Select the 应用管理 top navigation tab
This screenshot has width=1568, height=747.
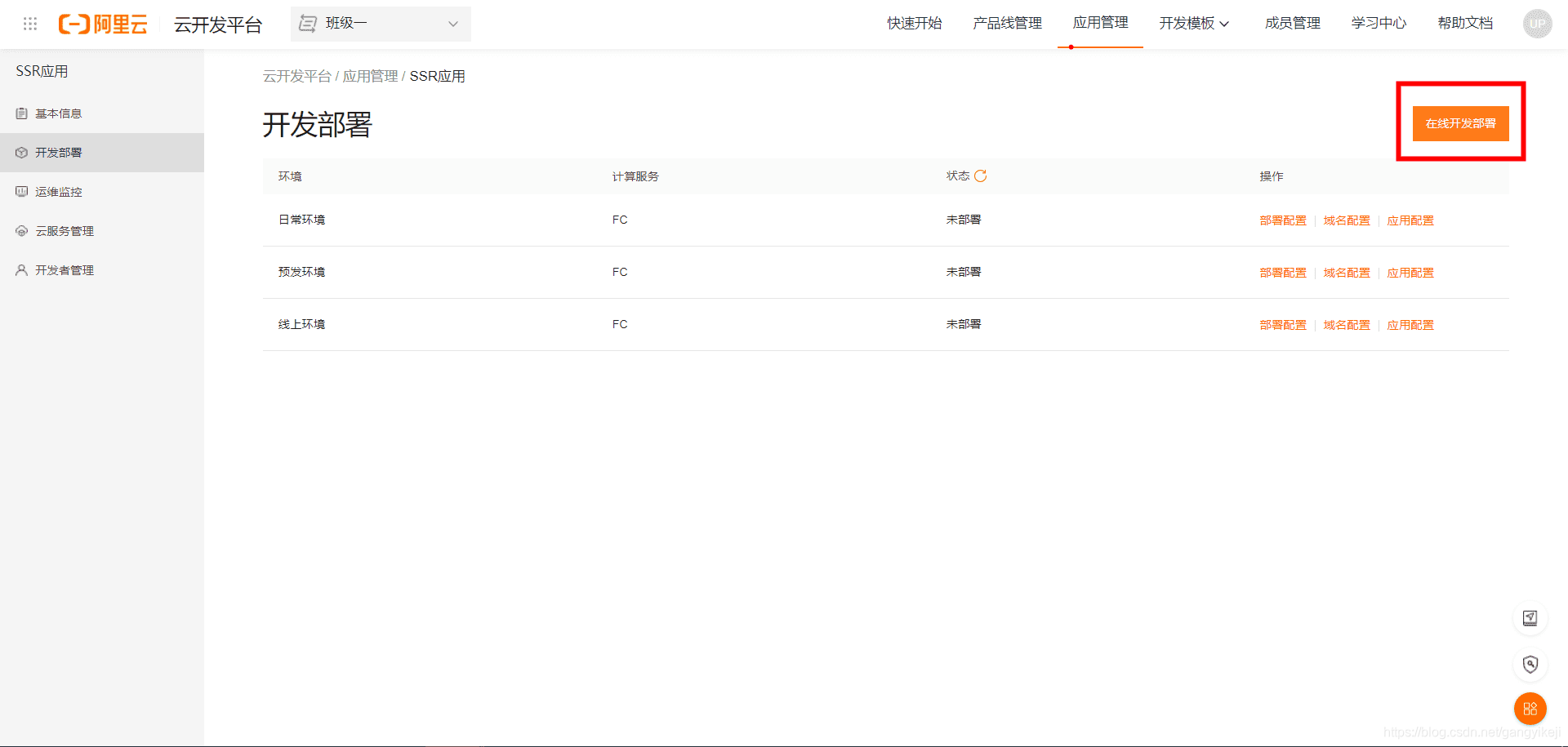click(x=1100, y=23)
